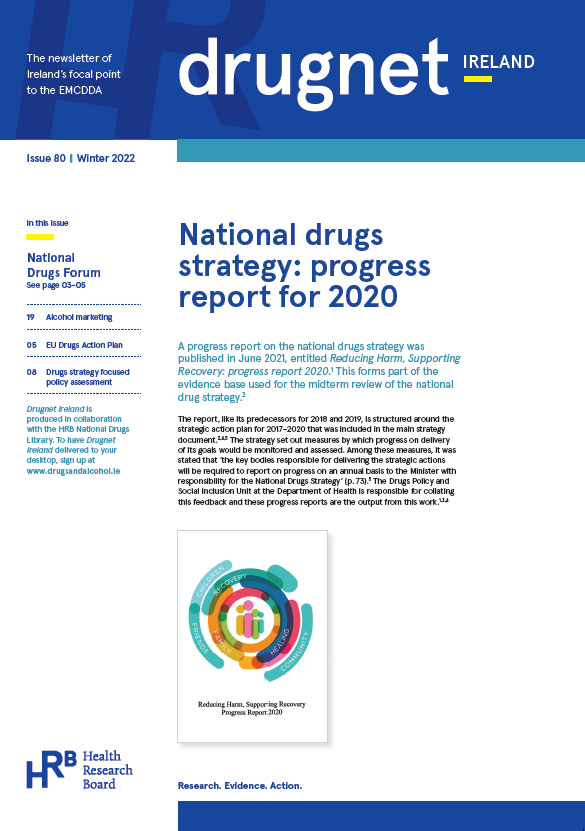Click the circular people logo on report cover
This screenshot has width=585, height=831.
point(250,619)
